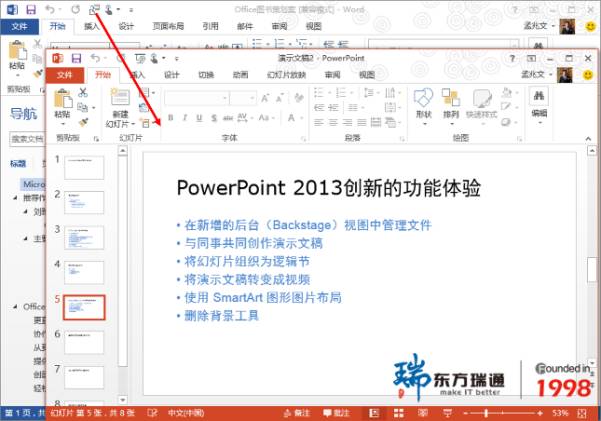Screen dimensions: 601x421
Task: Click numbered list icon in PowerPoint paragraph group
Action: click(342, 92)
